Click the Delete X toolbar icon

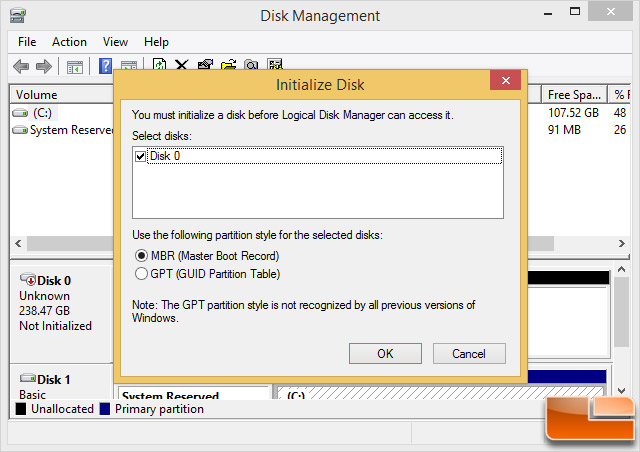(182, 65)
